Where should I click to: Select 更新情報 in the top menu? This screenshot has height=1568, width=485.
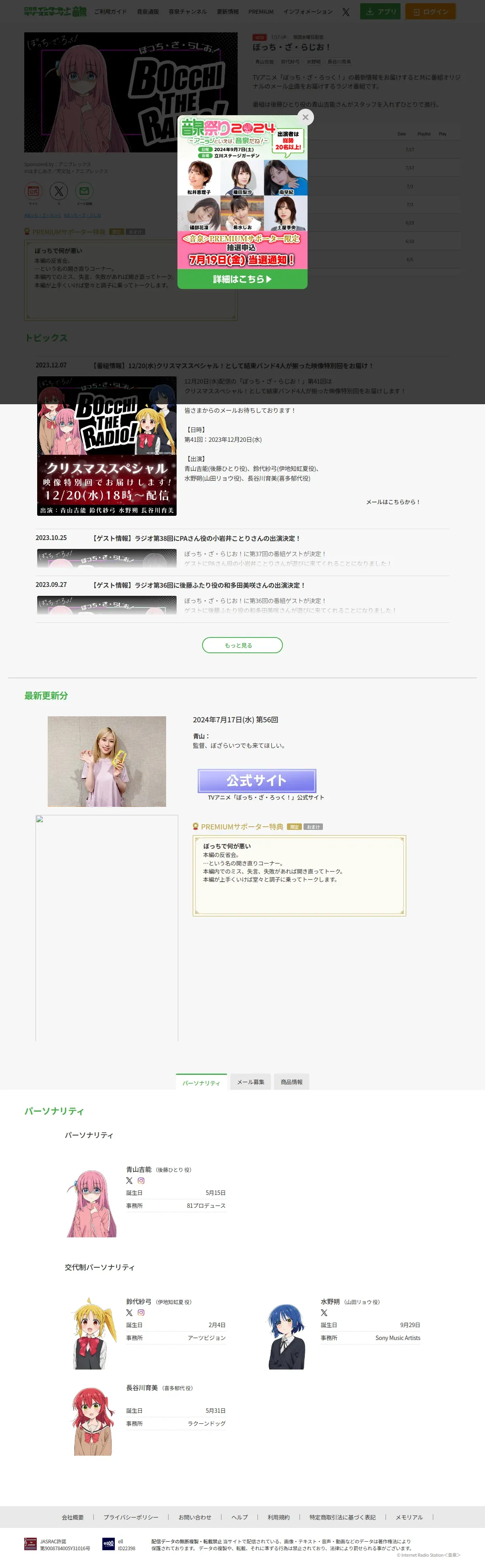[x=228, y=12]
